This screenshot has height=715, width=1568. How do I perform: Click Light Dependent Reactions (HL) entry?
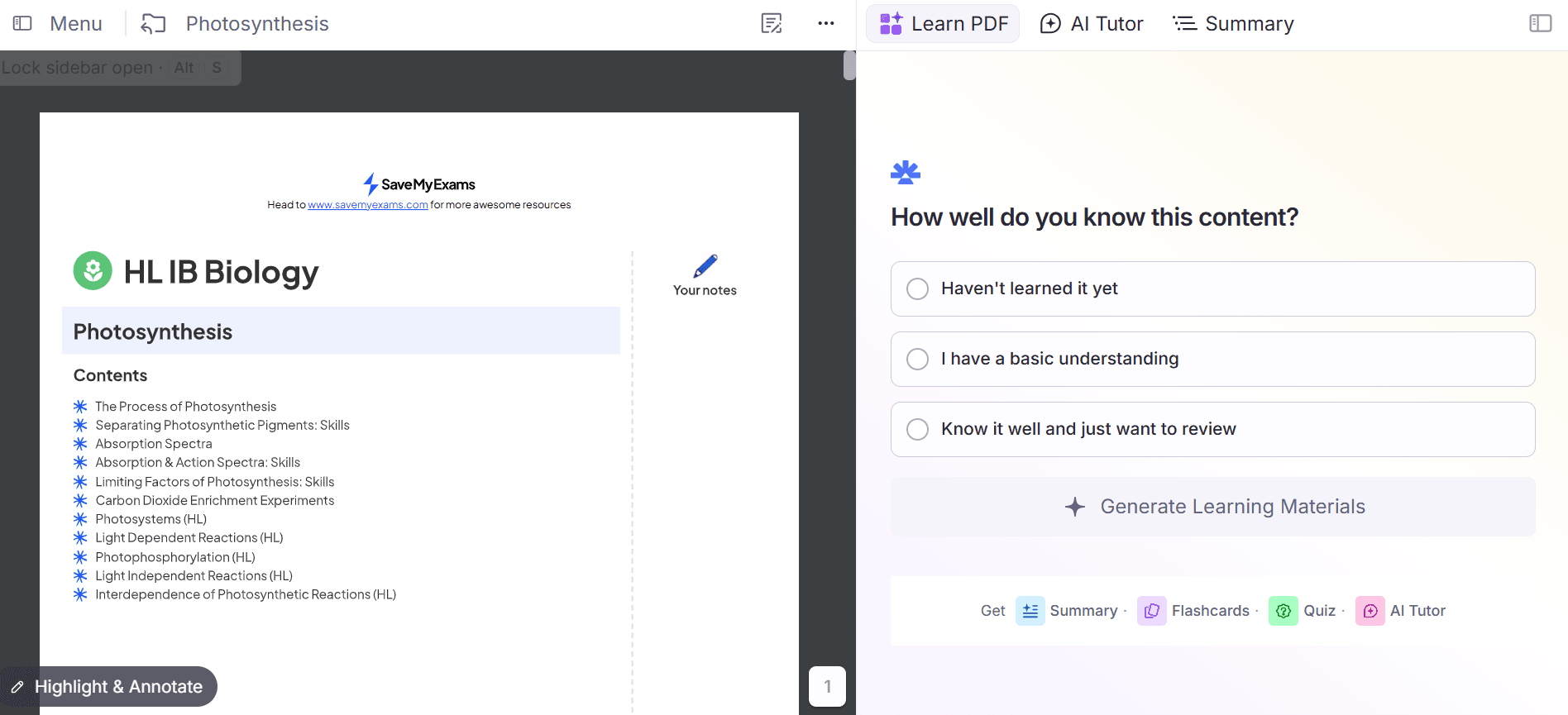[x=189, y=537]
